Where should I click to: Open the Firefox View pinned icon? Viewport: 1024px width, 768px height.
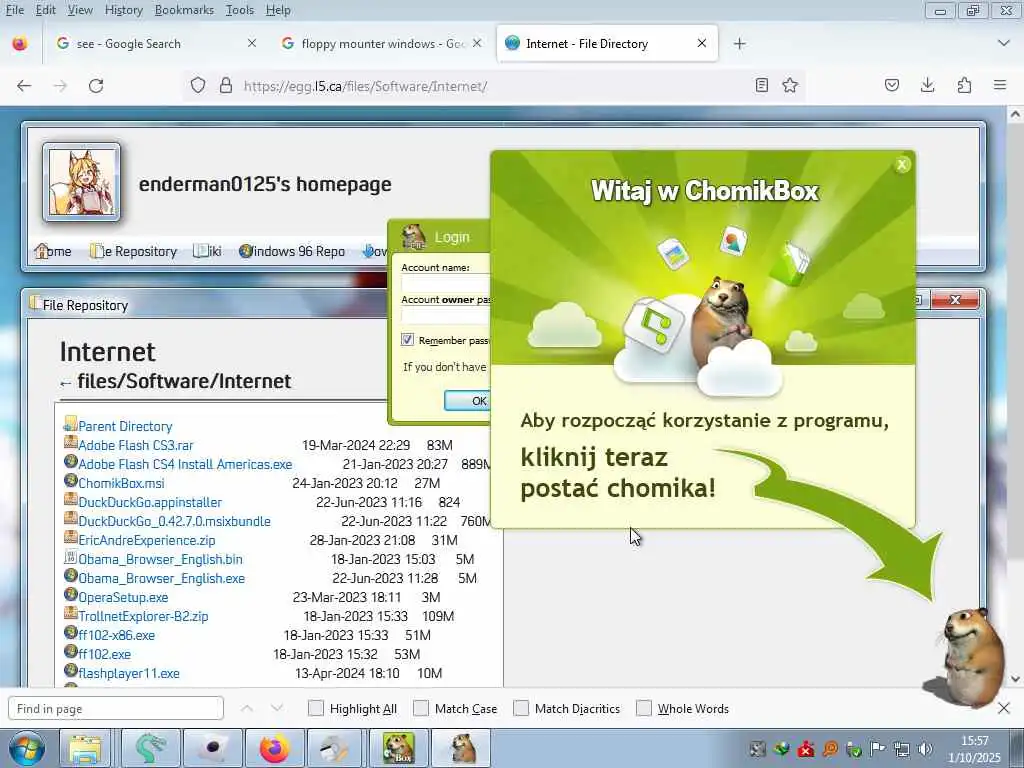20,44
